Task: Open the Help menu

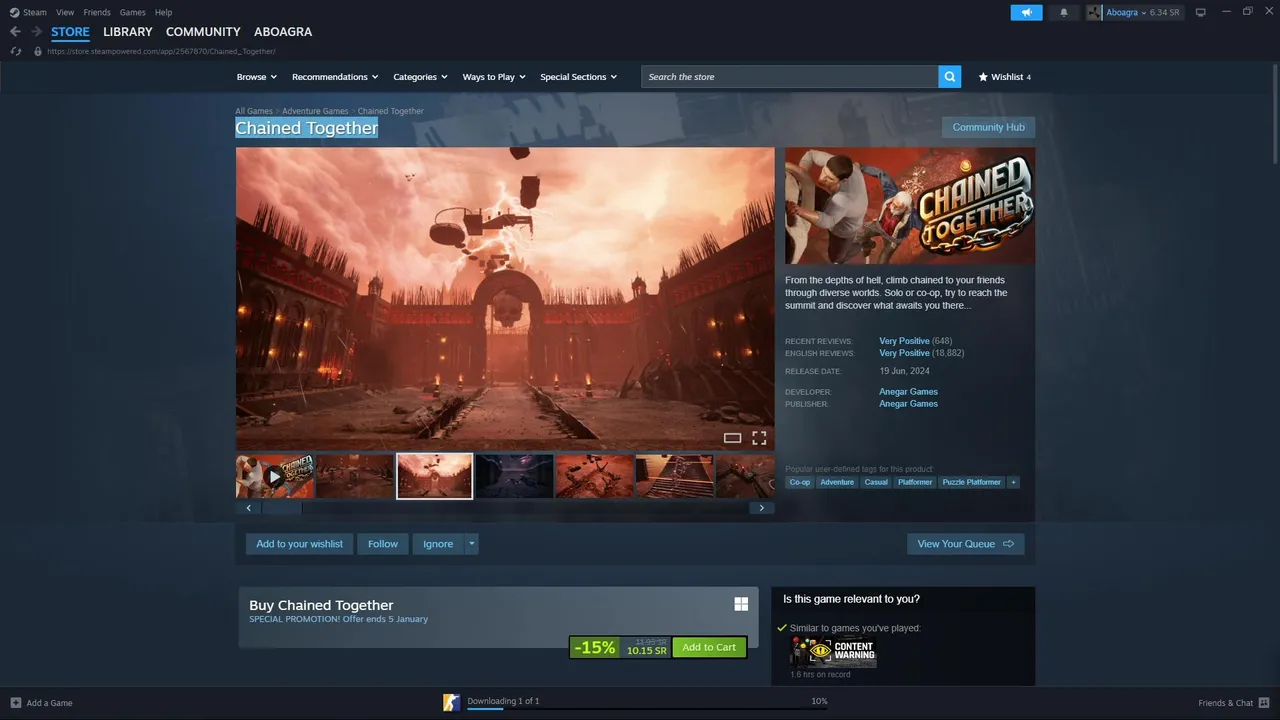Action: coord(164,12)
